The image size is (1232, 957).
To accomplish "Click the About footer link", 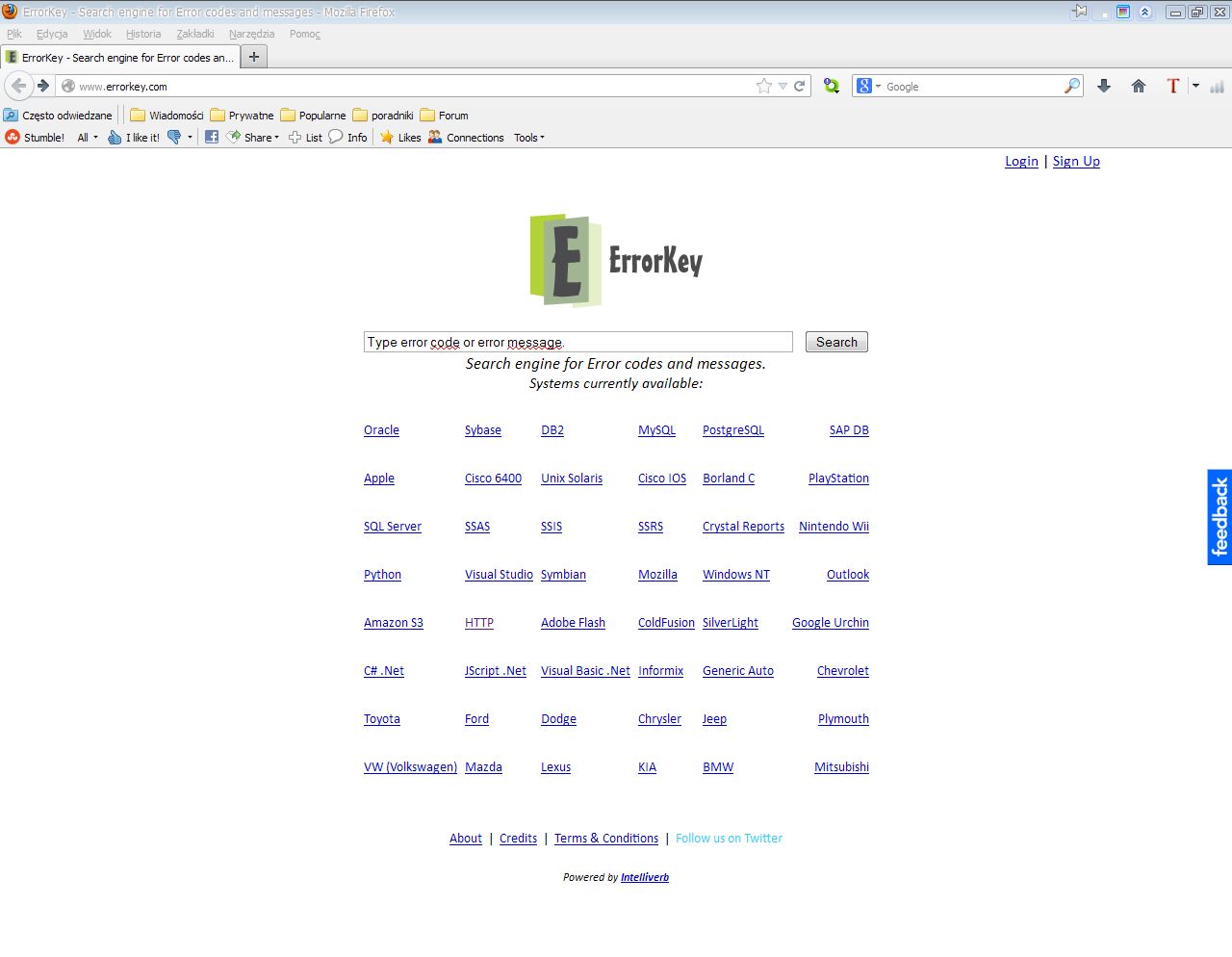I will coord(466,839).
